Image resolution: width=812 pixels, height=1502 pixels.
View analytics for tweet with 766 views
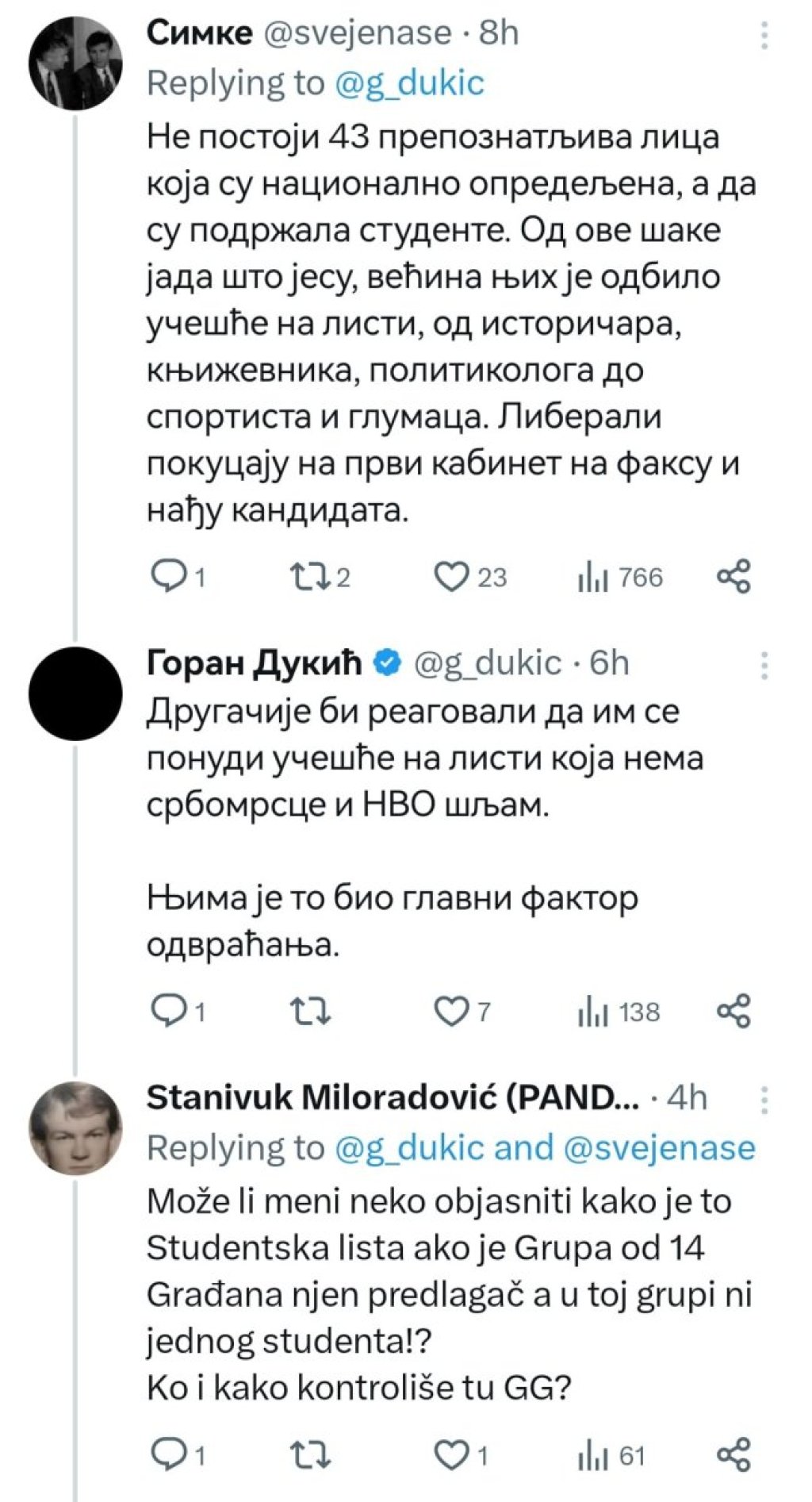tap(620, 577)
